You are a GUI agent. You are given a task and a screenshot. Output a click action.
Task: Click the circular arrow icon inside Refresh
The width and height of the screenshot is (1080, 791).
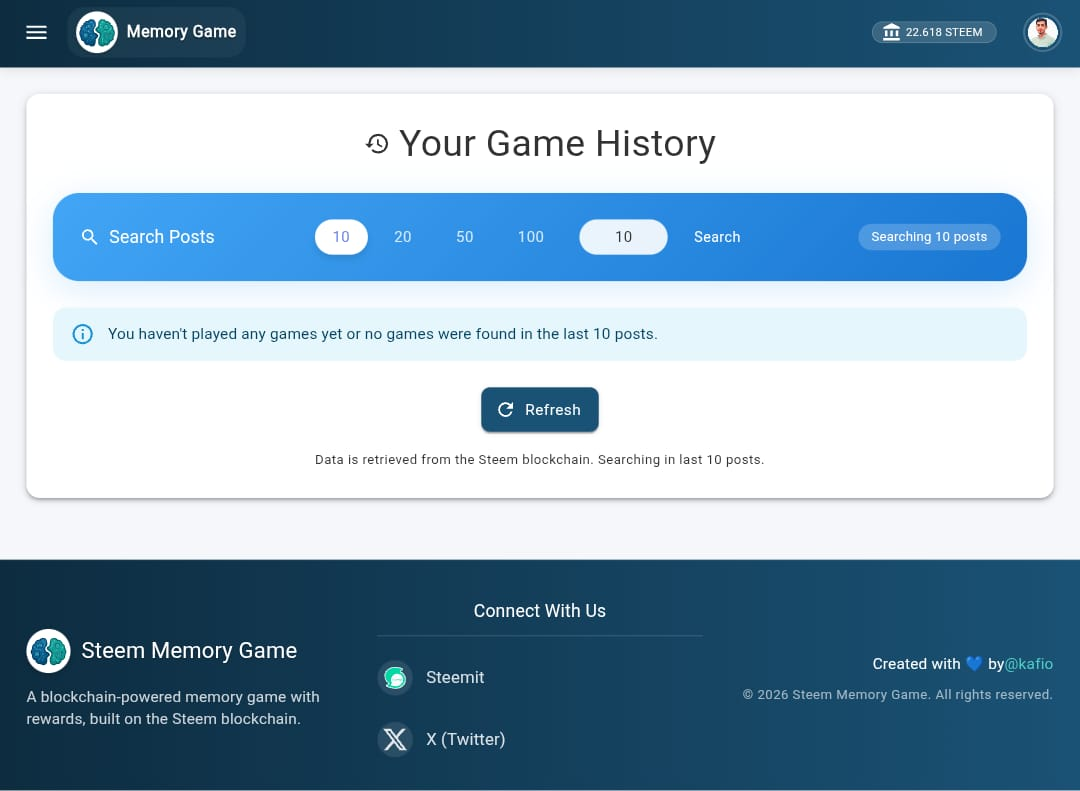pos(506,410)
